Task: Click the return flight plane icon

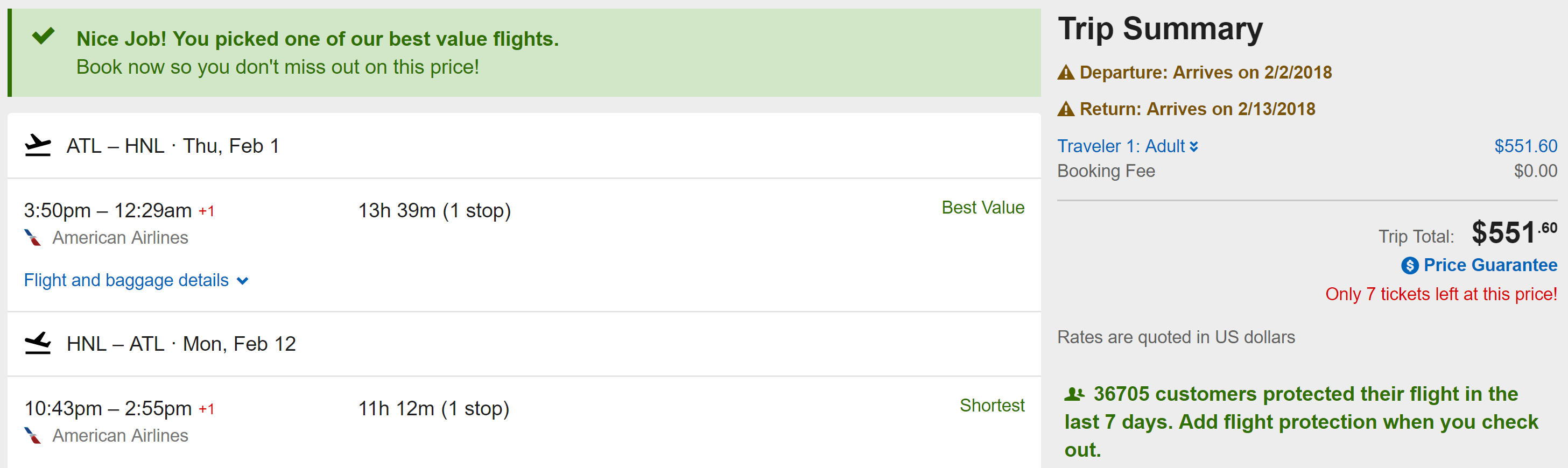Action: coord(38,343)
